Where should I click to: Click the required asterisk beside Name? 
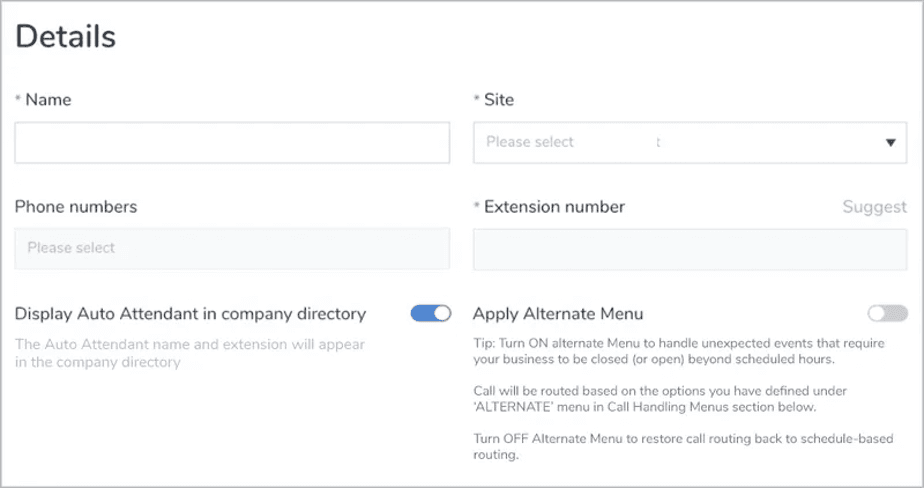click(x=18, y=101)
